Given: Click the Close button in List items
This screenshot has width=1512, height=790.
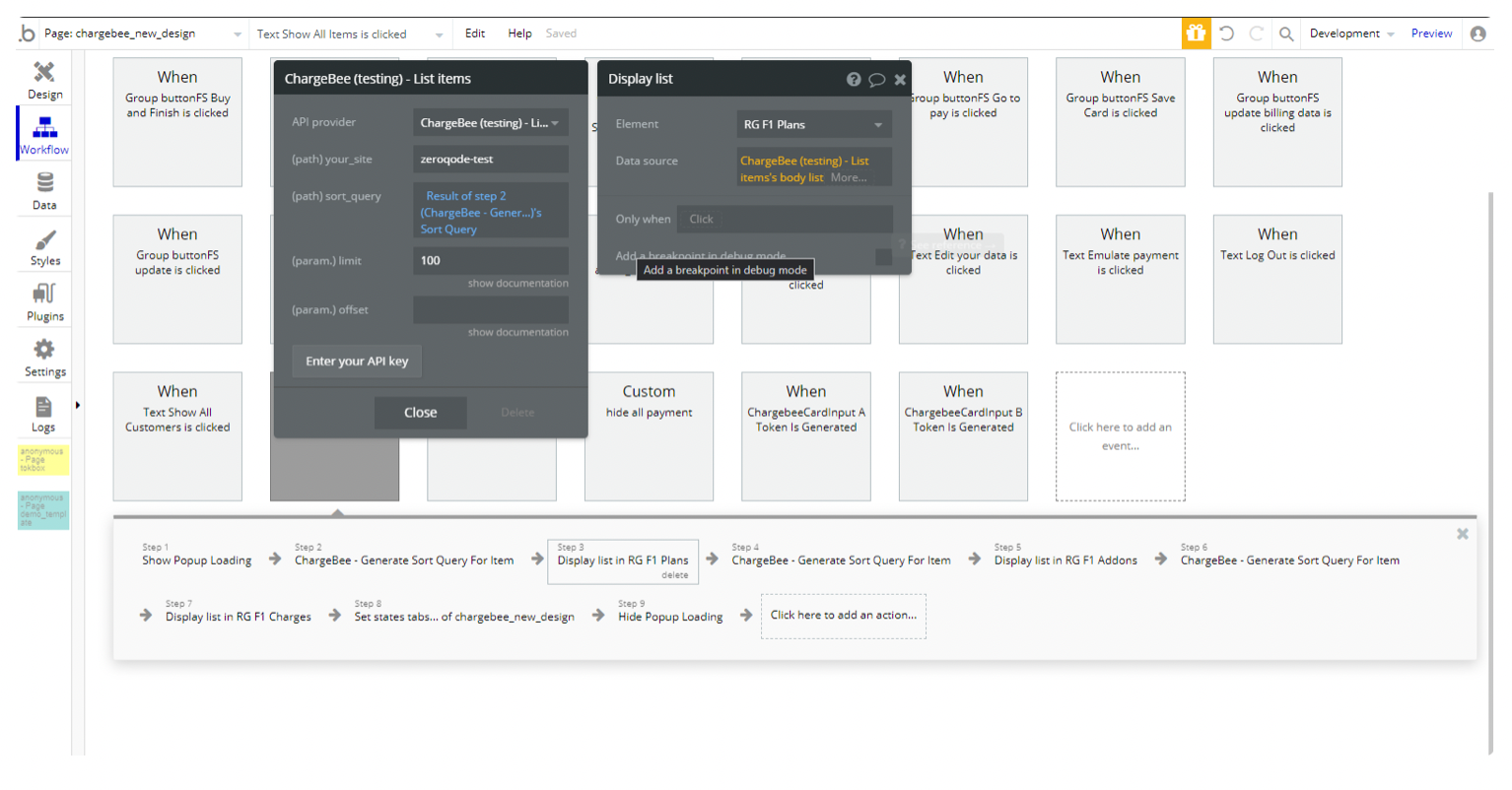Looking at the screenshot, I should (420, 413).
